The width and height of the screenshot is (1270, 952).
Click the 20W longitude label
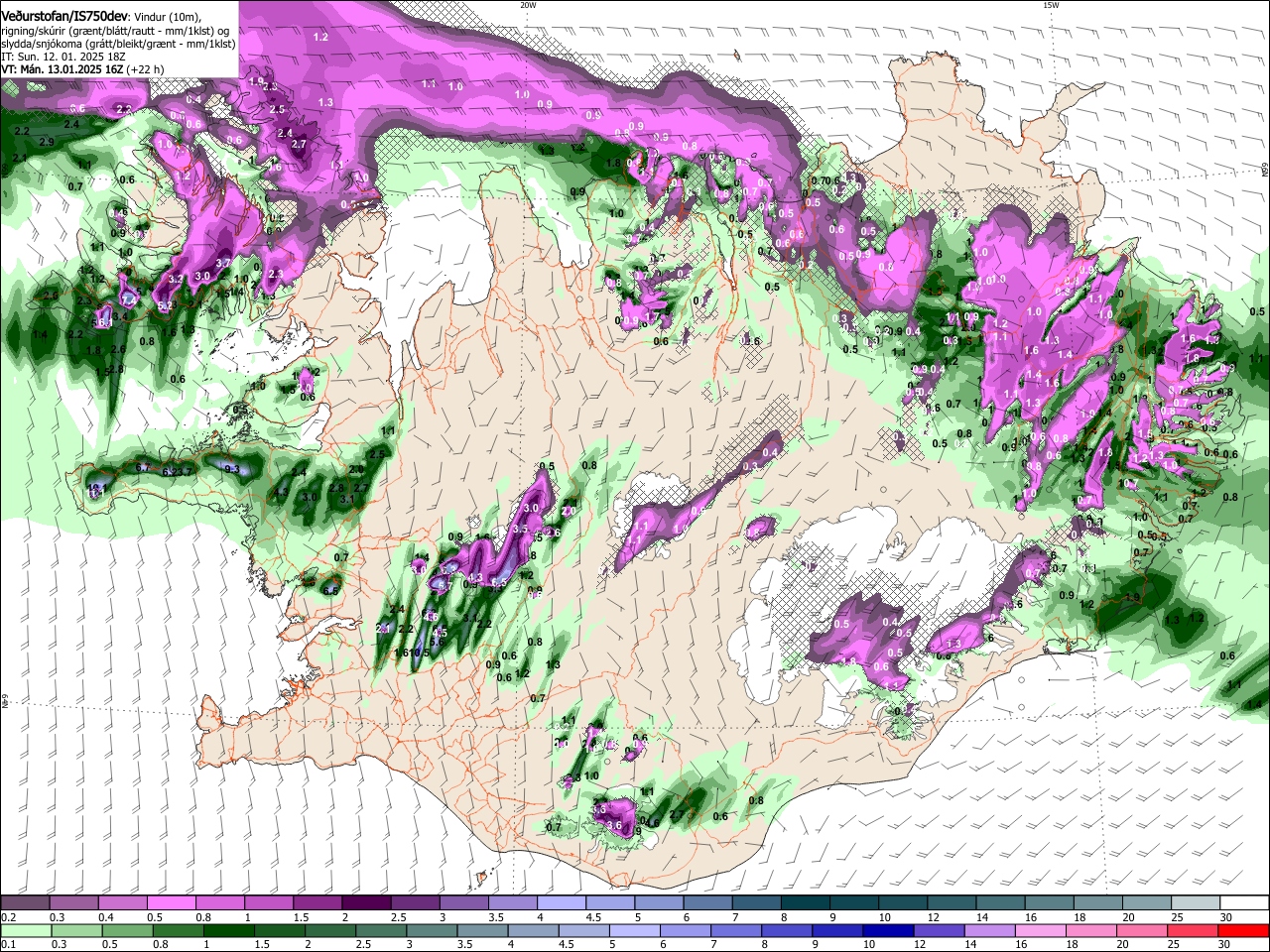pyautogui.click(x=528, y=5)
